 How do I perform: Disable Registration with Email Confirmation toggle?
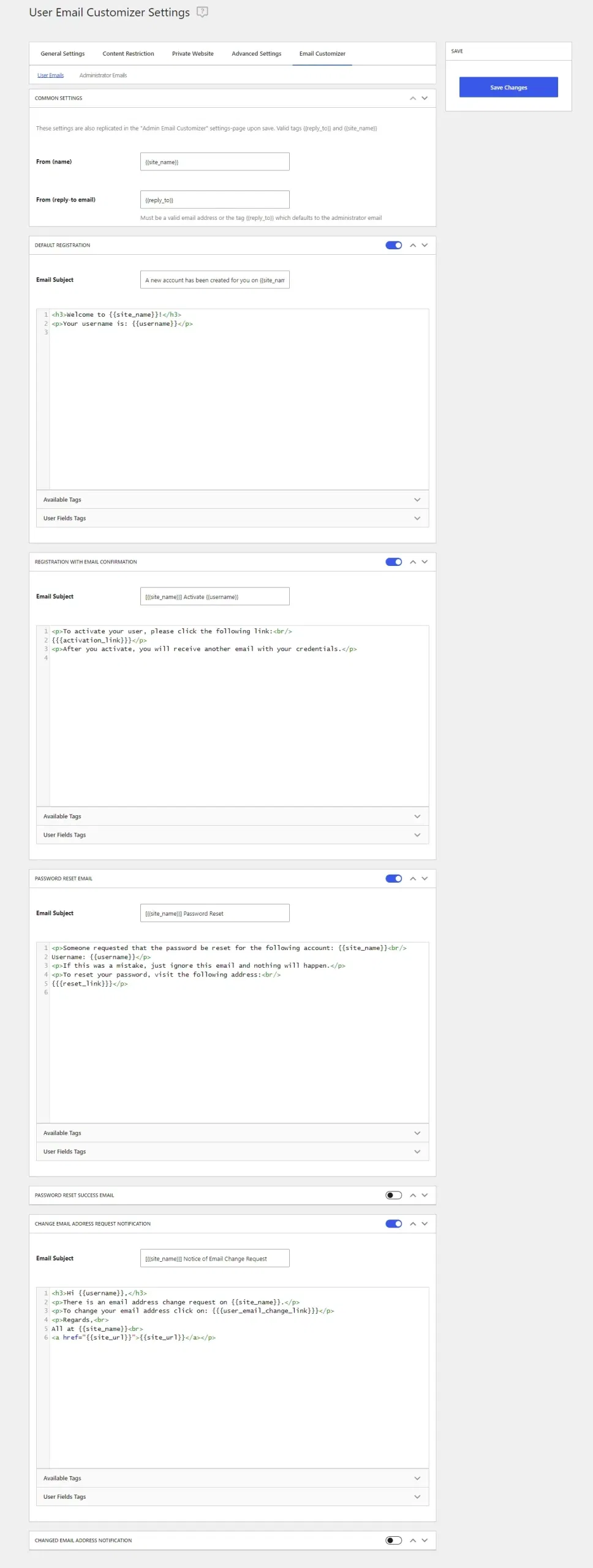pos(394,562)
